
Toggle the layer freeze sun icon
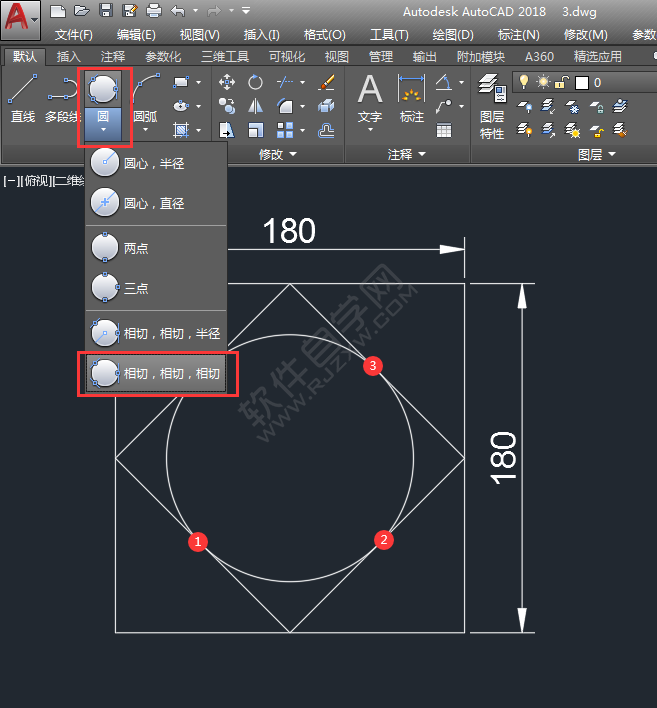[x=543, y=82]
